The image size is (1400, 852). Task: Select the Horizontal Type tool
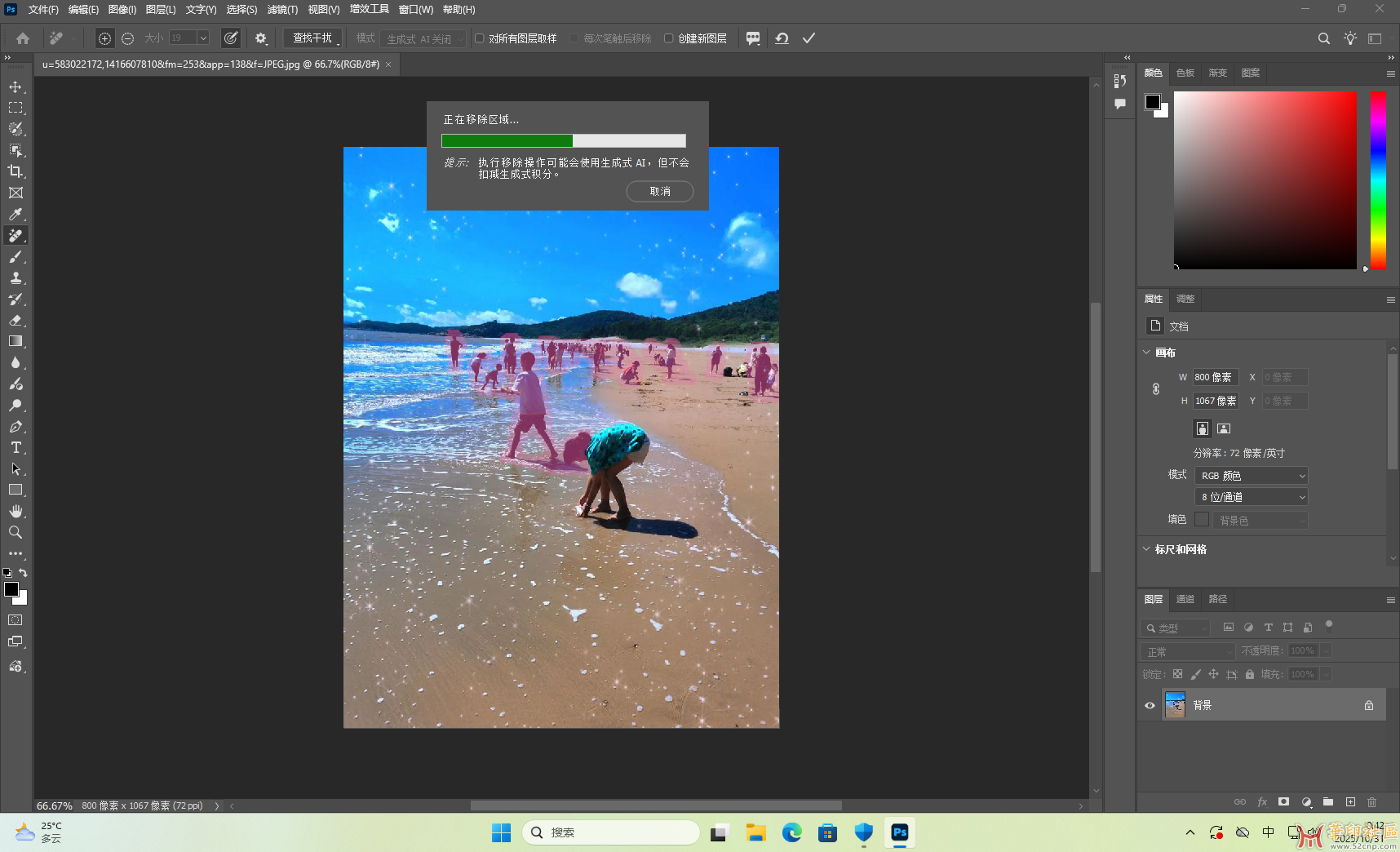16,447
